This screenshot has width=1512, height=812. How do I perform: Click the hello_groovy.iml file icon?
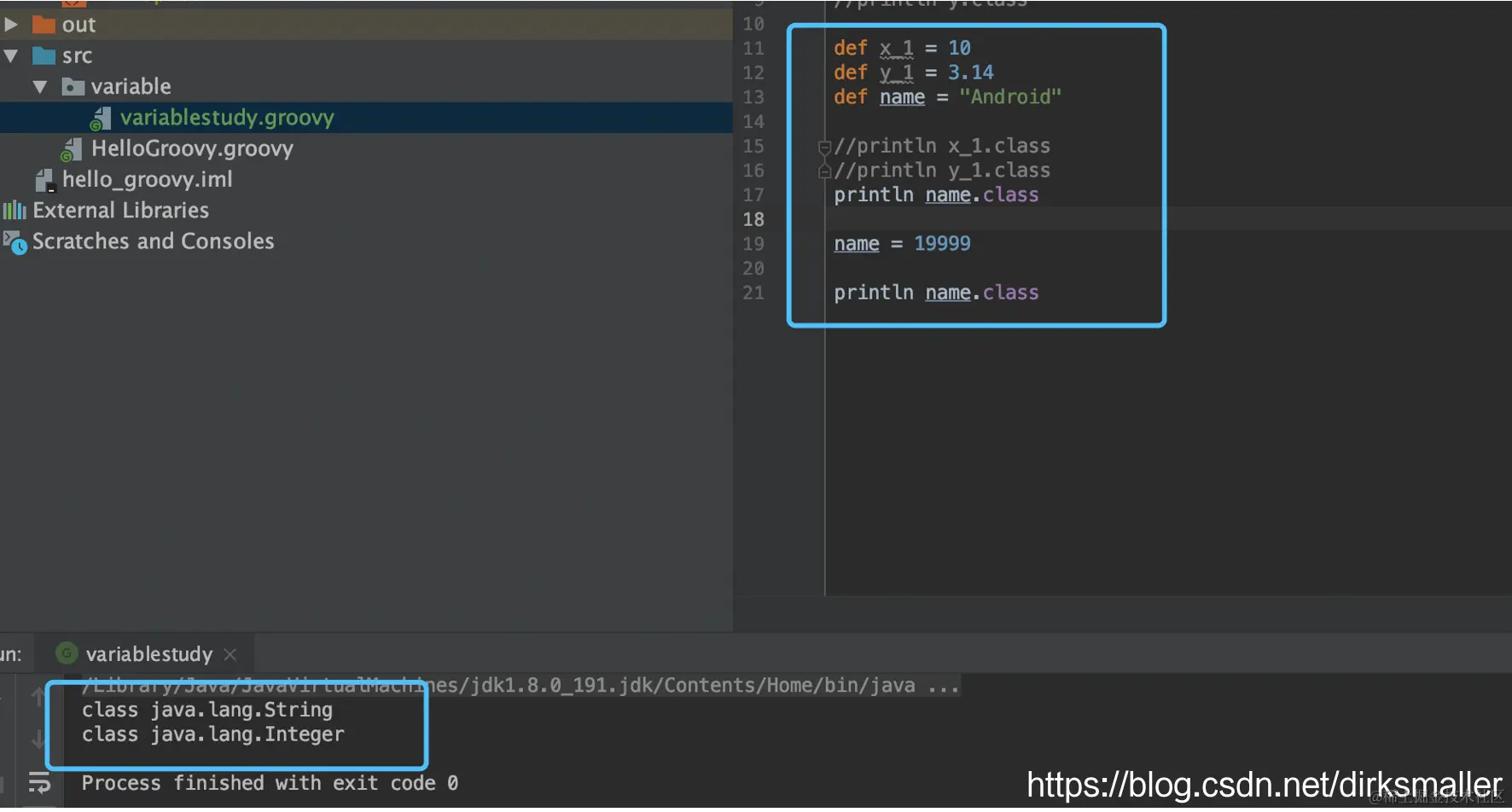click(x=44, y=180)
